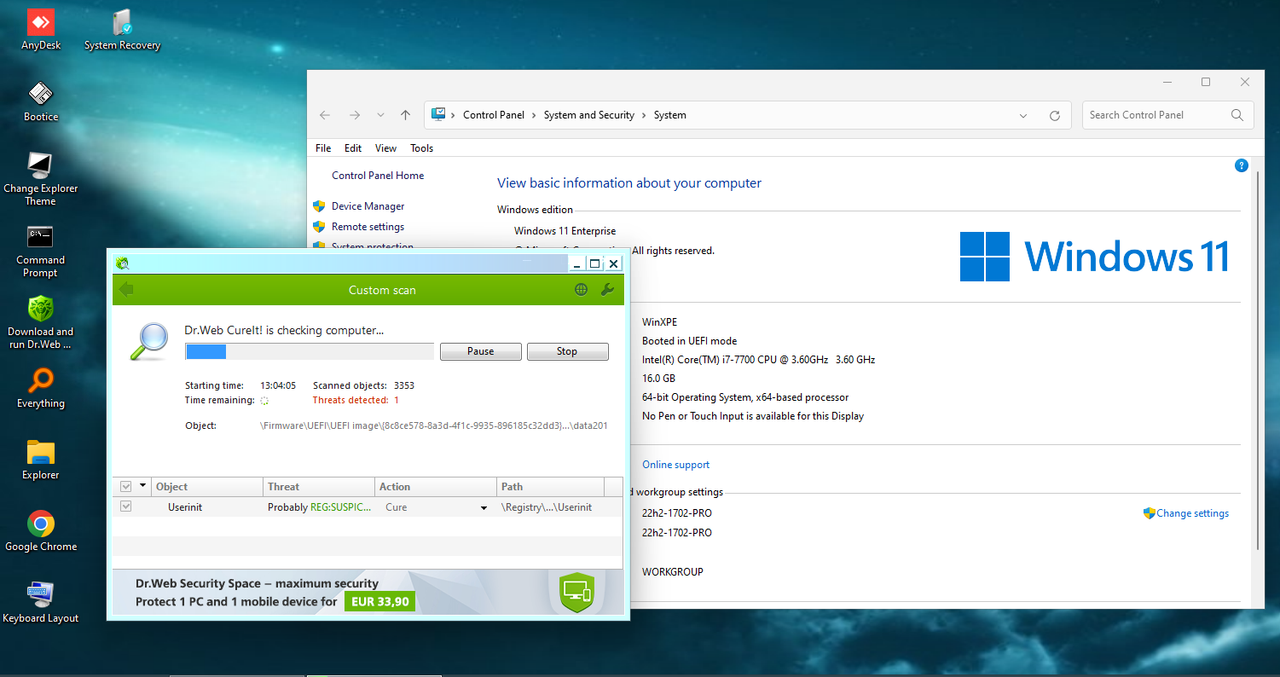The width and height of the screenshot is (1280, 677).
Task: Expand the address bar history dropdown
Action: 1023,115
